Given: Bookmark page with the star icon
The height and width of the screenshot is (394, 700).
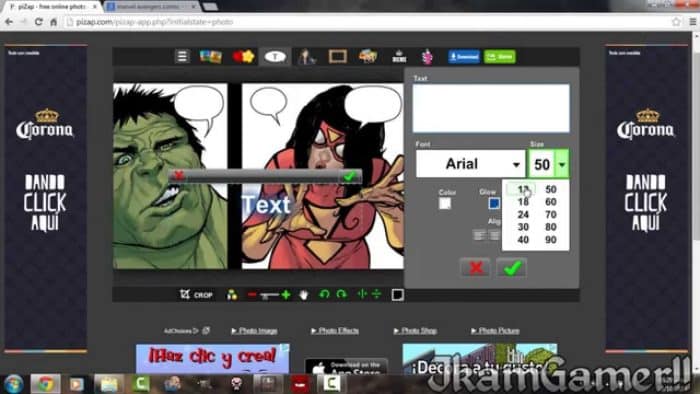Looking at the screenshot, I should point(676,22).
